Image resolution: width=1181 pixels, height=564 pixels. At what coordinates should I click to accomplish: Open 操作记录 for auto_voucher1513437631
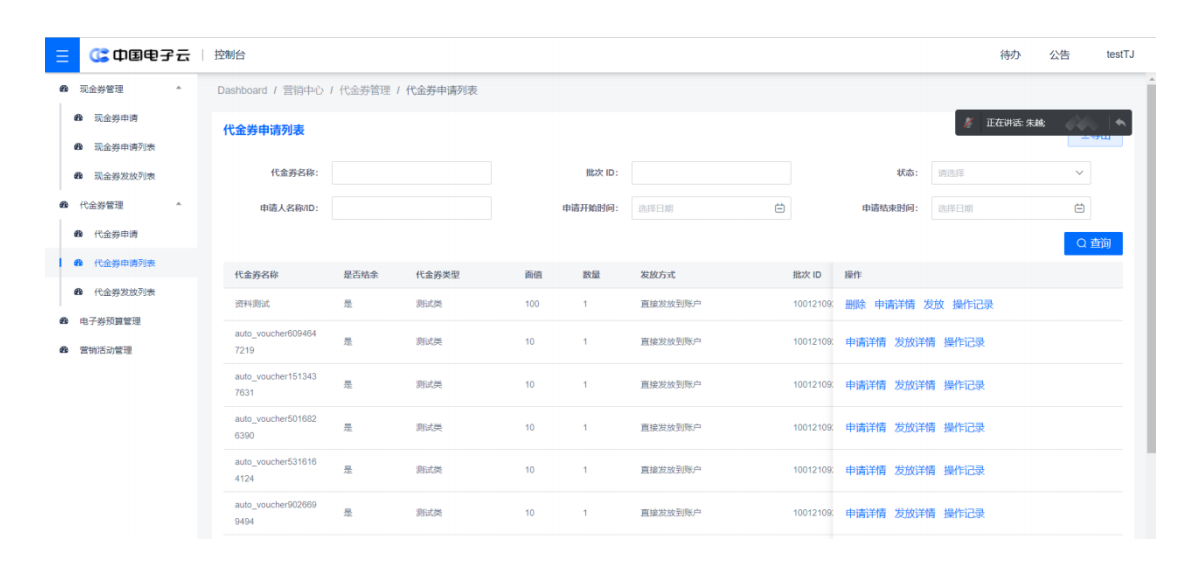pyautogui.click(x=964, y=385)
